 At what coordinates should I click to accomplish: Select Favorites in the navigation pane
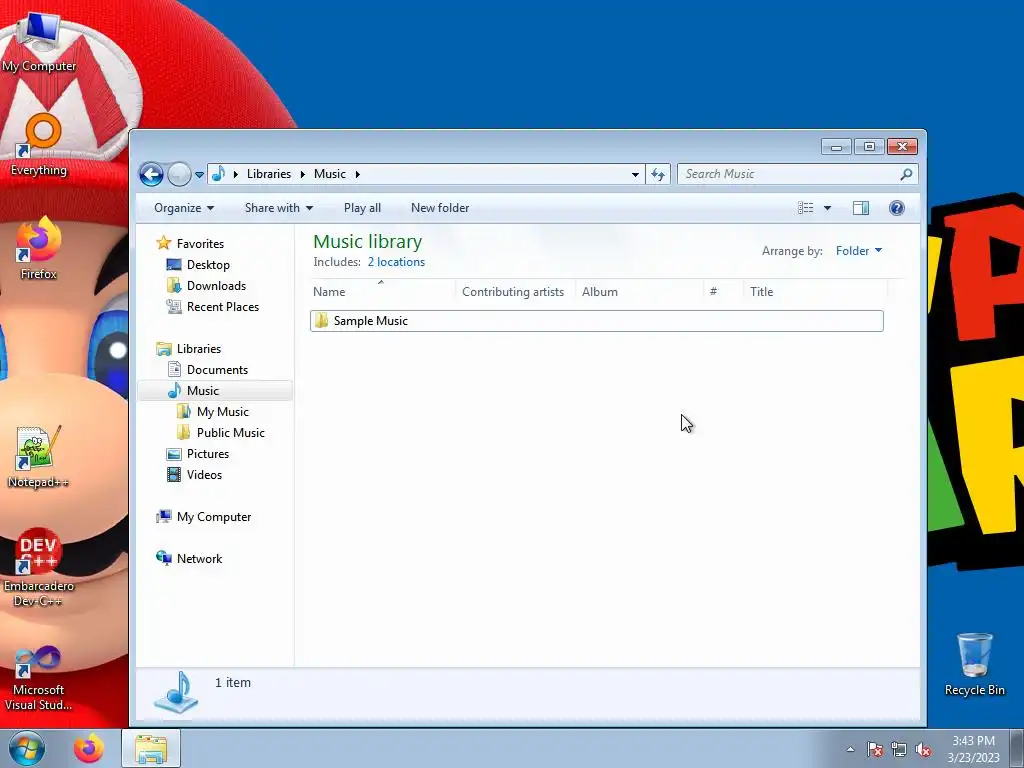tap(191, 244)
